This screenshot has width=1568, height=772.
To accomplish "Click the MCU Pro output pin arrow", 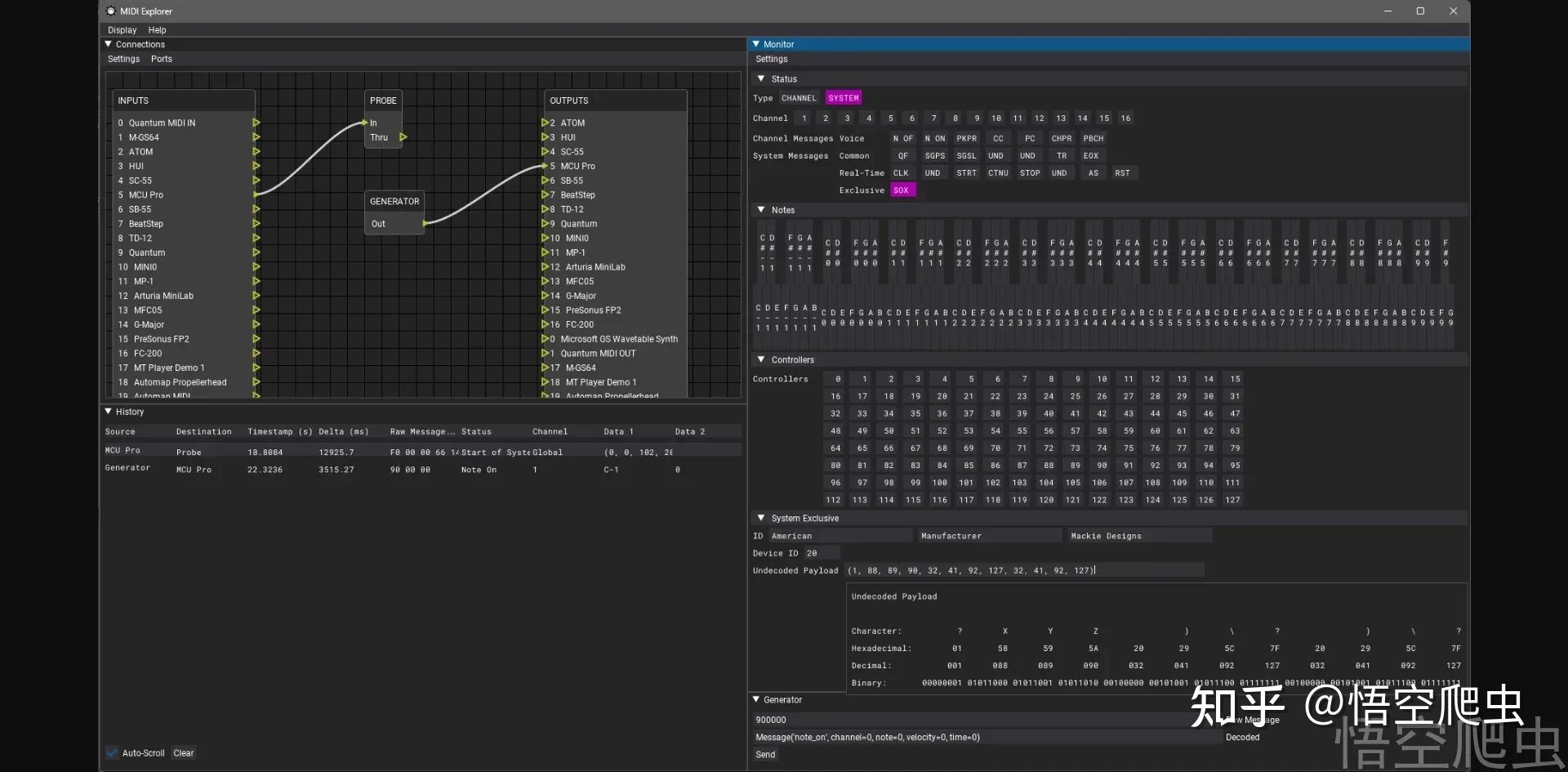I will (x=545, y=166).
